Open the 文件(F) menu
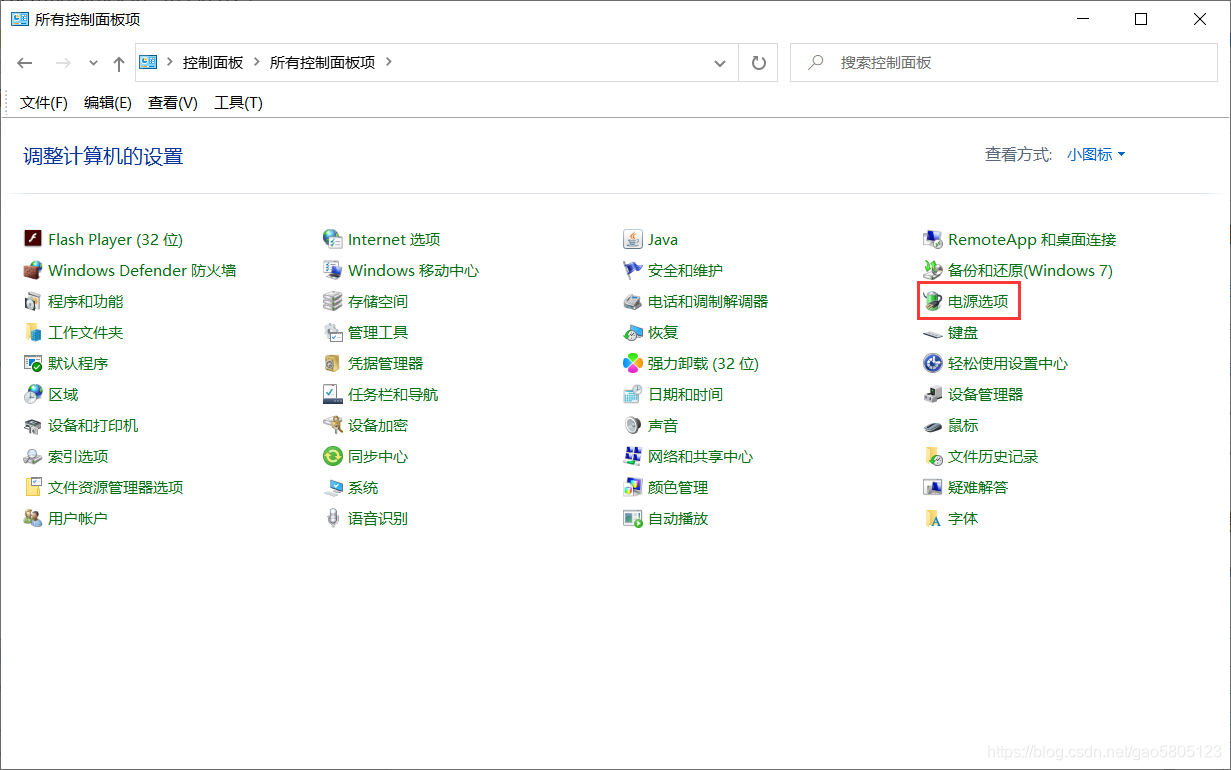 (44, 102)
